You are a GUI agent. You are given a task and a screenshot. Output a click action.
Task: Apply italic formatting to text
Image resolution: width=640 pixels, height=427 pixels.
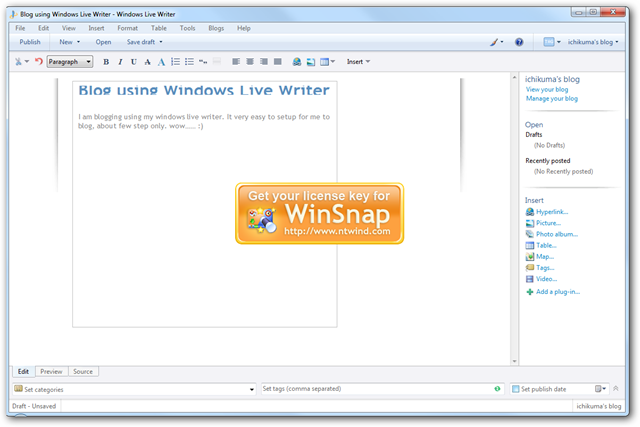[x=120, y=62]
